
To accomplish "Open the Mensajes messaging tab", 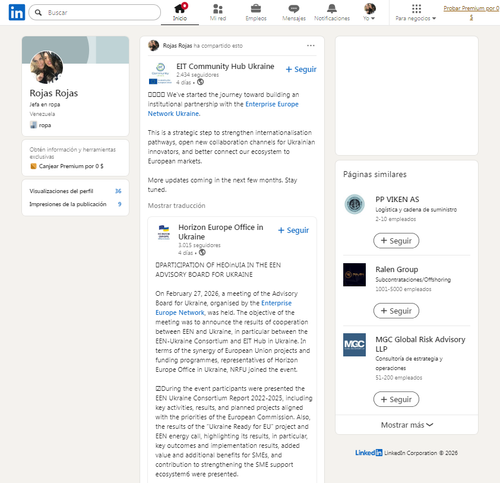I will (x=294, y=12).
